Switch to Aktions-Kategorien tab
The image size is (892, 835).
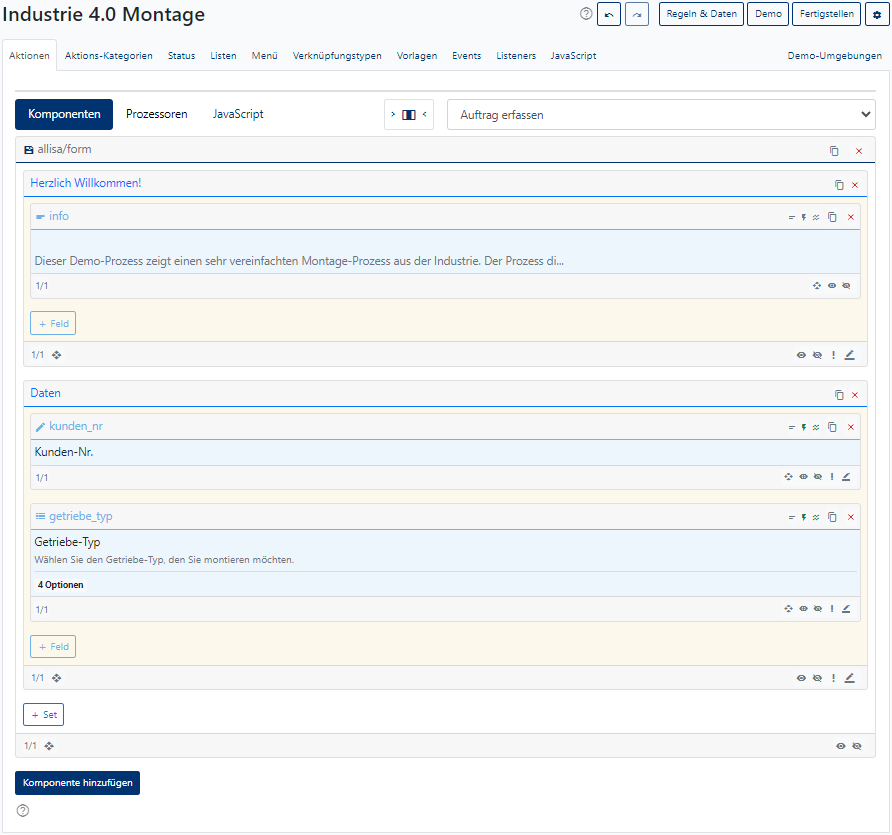coord(109,56)
